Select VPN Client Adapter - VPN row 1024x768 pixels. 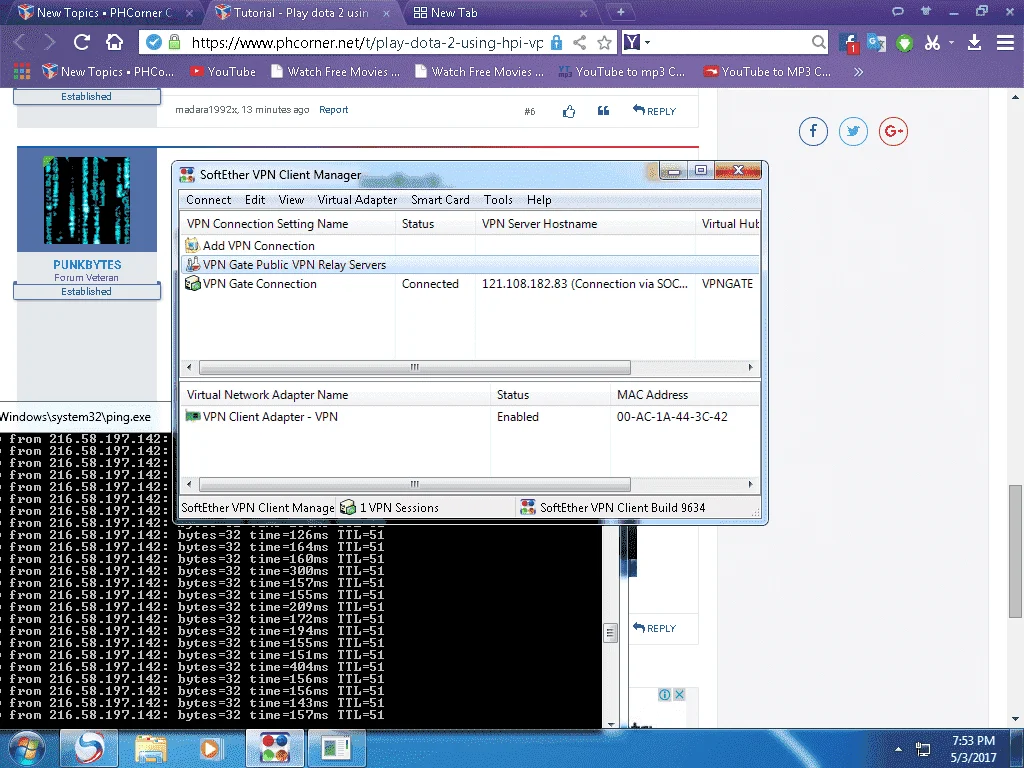click(470, 417)
